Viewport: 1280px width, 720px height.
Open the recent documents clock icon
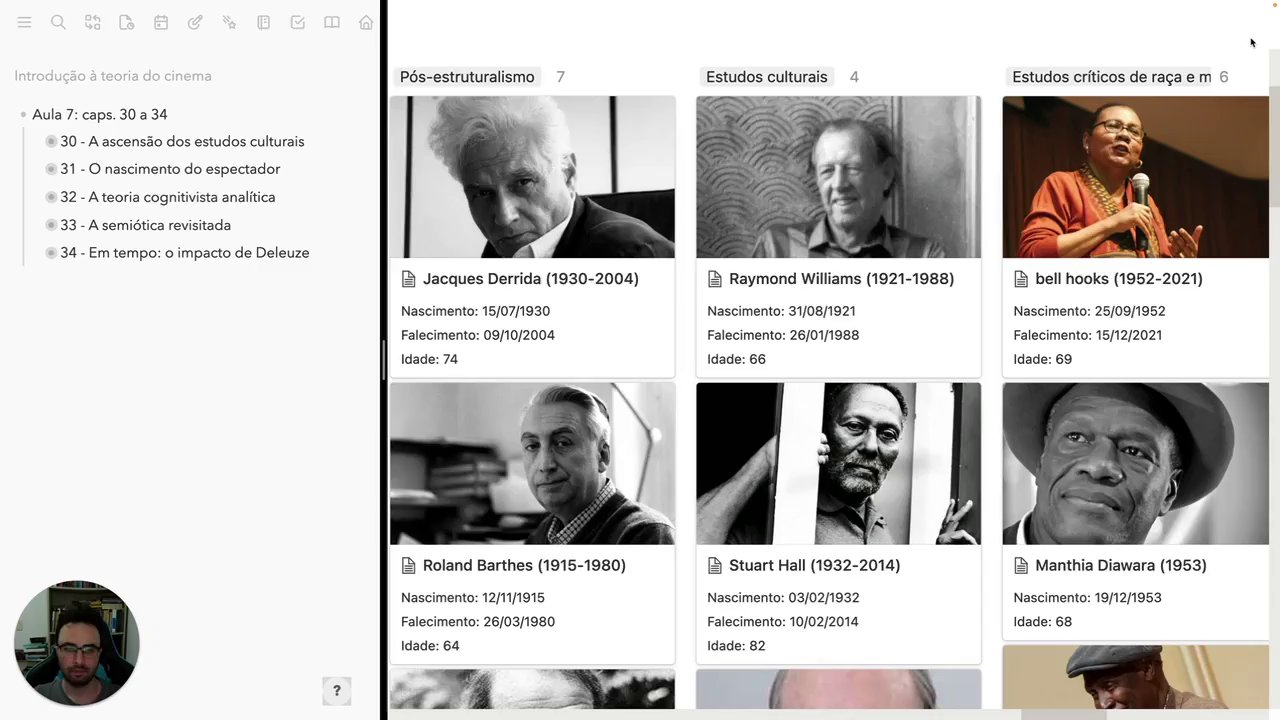click(126, 22)
